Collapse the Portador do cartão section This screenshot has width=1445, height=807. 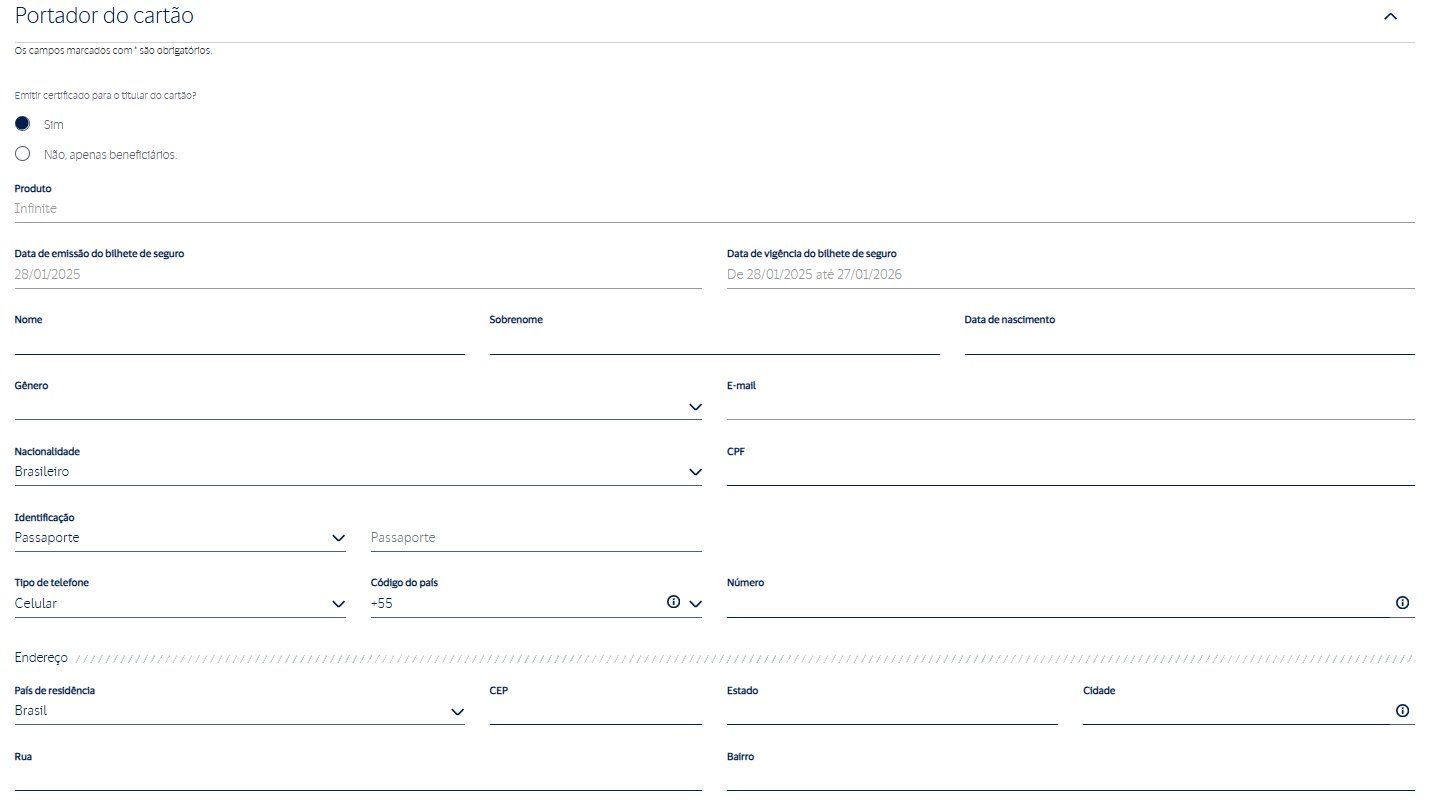(1390, 17)
